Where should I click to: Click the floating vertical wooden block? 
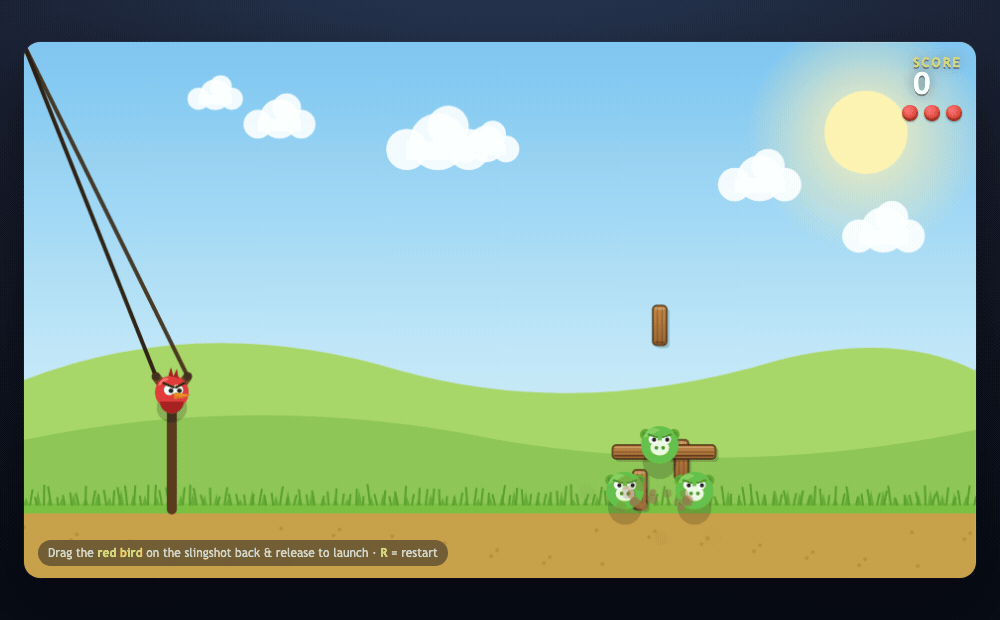[659, 325]
